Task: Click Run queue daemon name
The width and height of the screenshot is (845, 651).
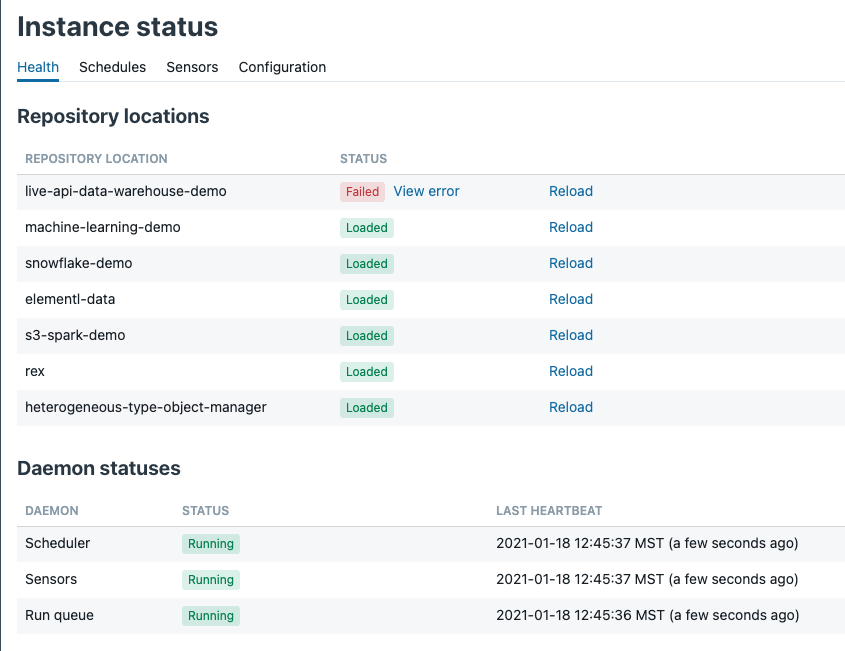Action: click(x=59, y=615)
